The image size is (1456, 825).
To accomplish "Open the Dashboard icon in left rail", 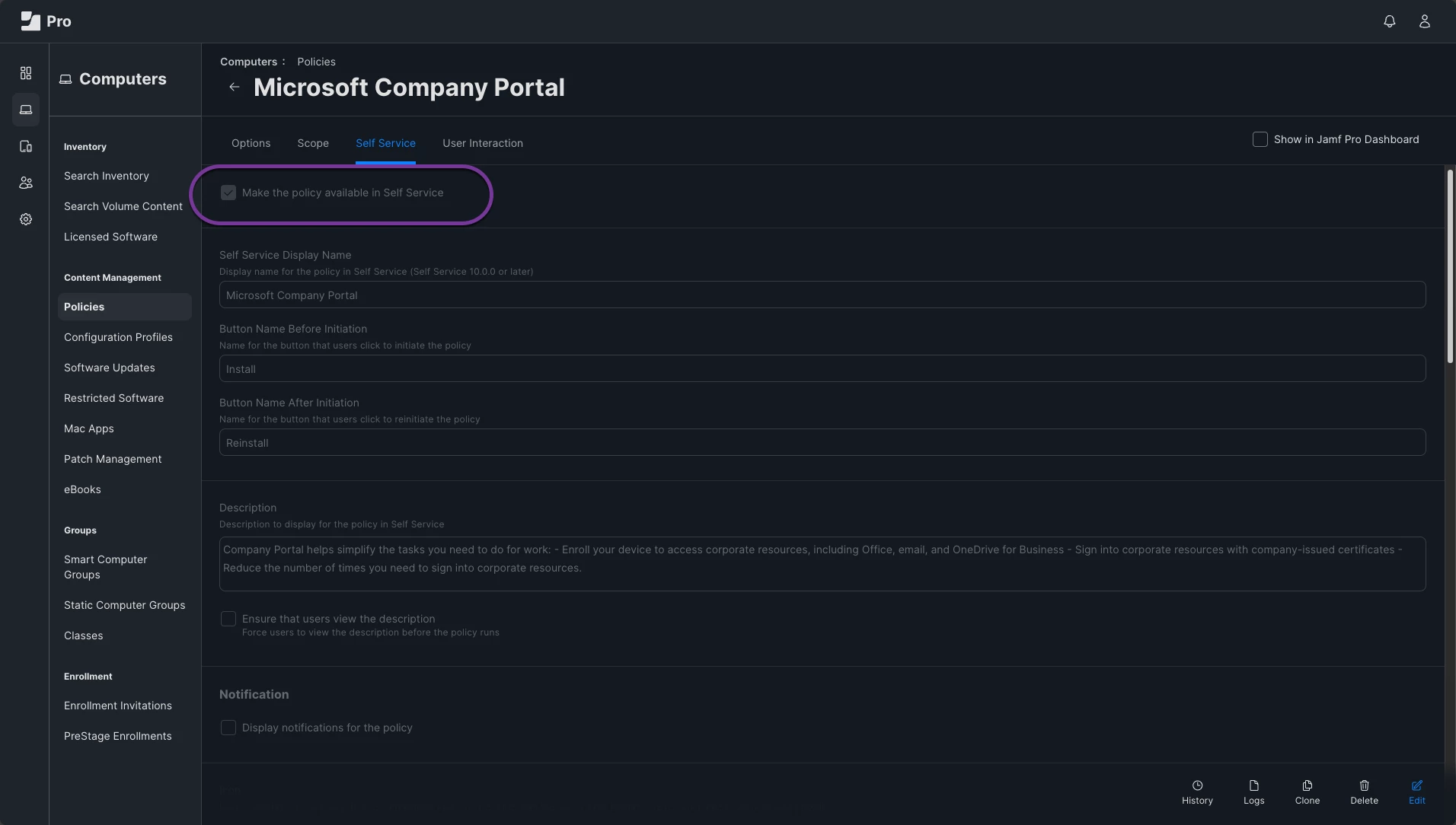I will pyautogui.click(x=26, y=73).
